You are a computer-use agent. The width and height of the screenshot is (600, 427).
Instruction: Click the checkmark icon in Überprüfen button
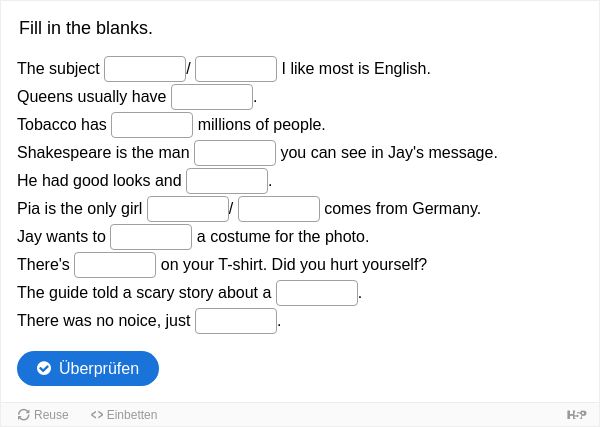[x=44, y=368]
